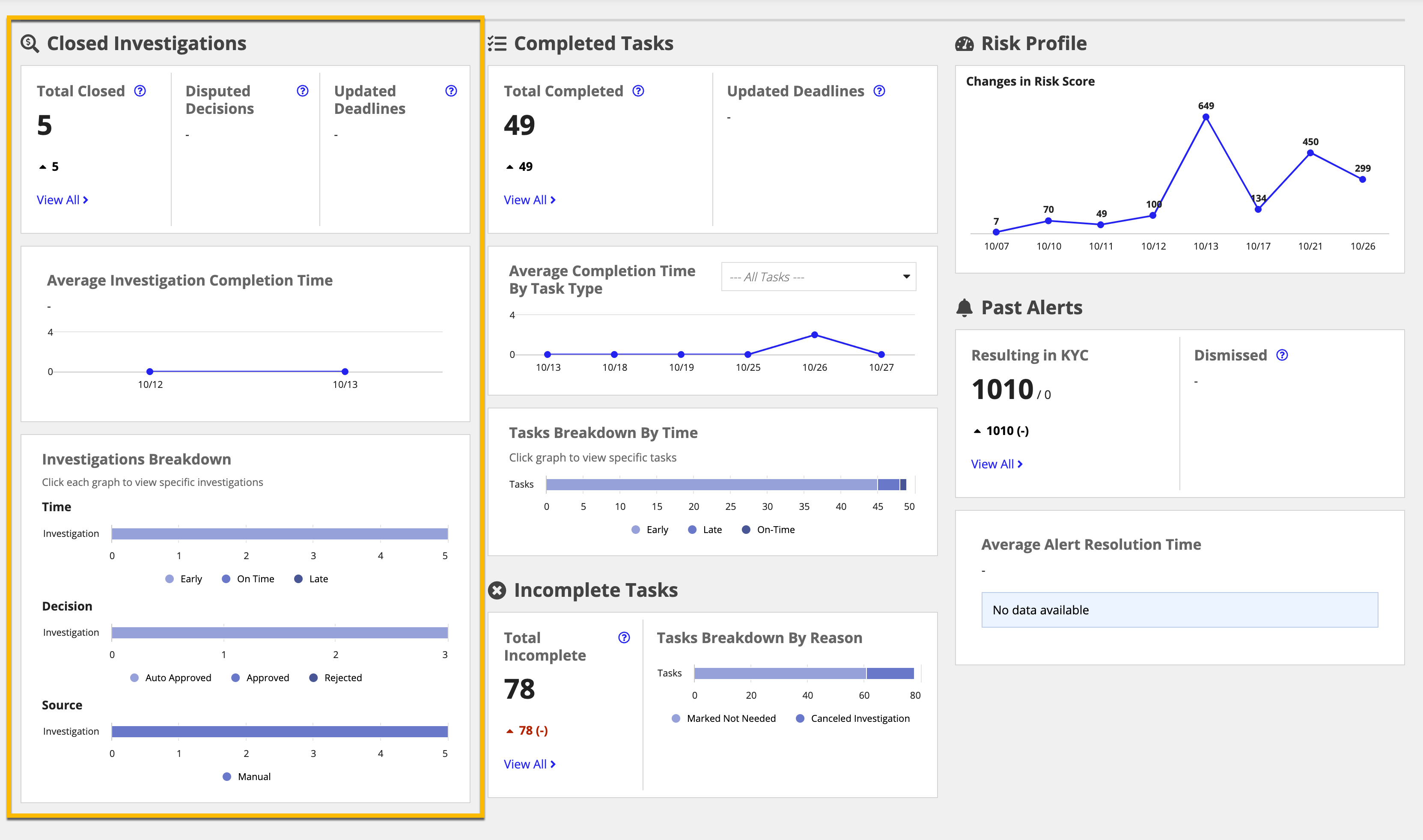Toggle the Manual legend item
The image size is (1423, 840).
click(247, 777)
